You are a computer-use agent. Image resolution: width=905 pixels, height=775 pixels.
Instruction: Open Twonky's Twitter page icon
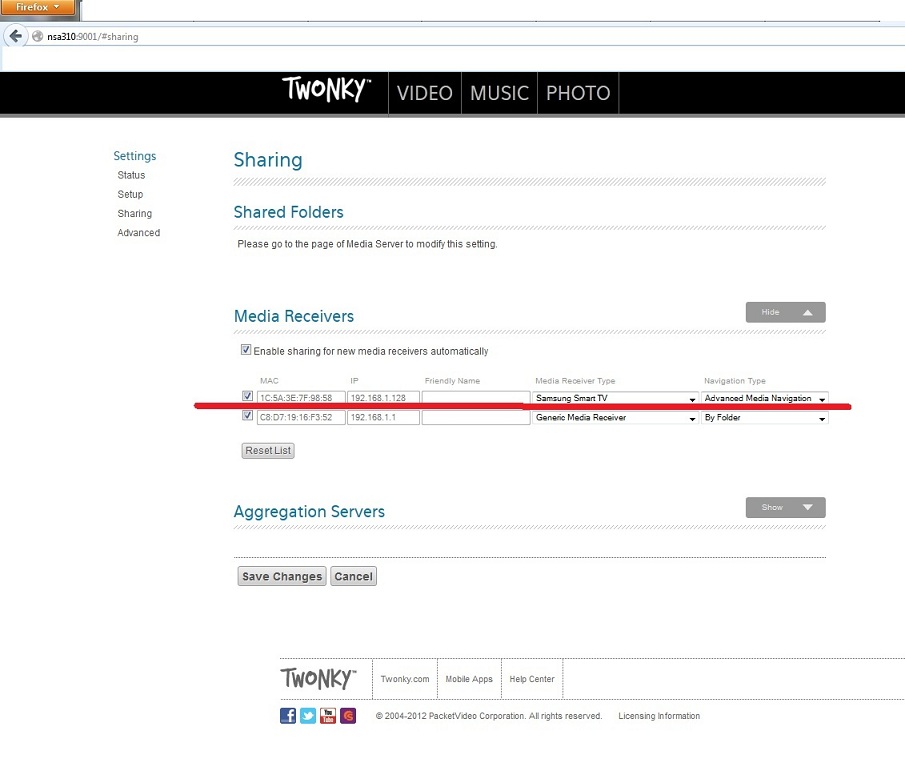tap(308, 716)
